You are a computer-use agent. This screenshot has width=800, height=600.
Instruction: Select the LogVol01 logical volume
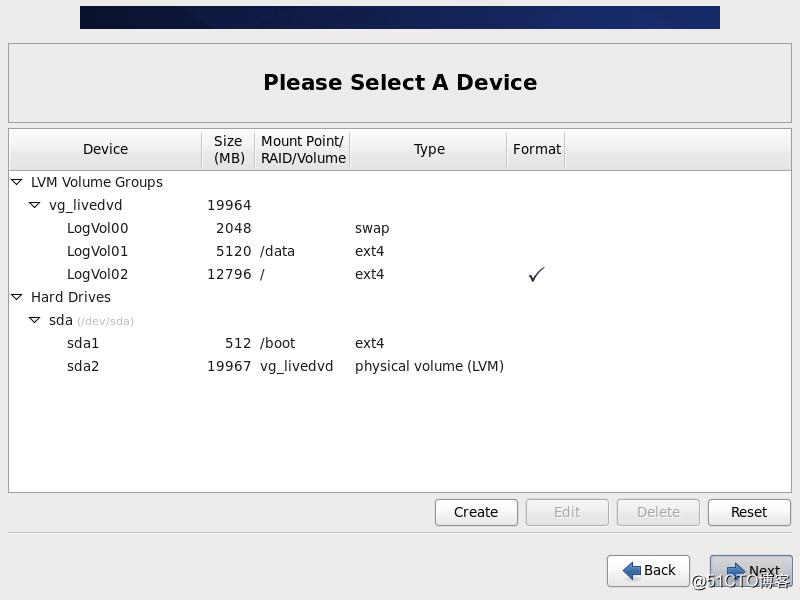pos(400,251)
